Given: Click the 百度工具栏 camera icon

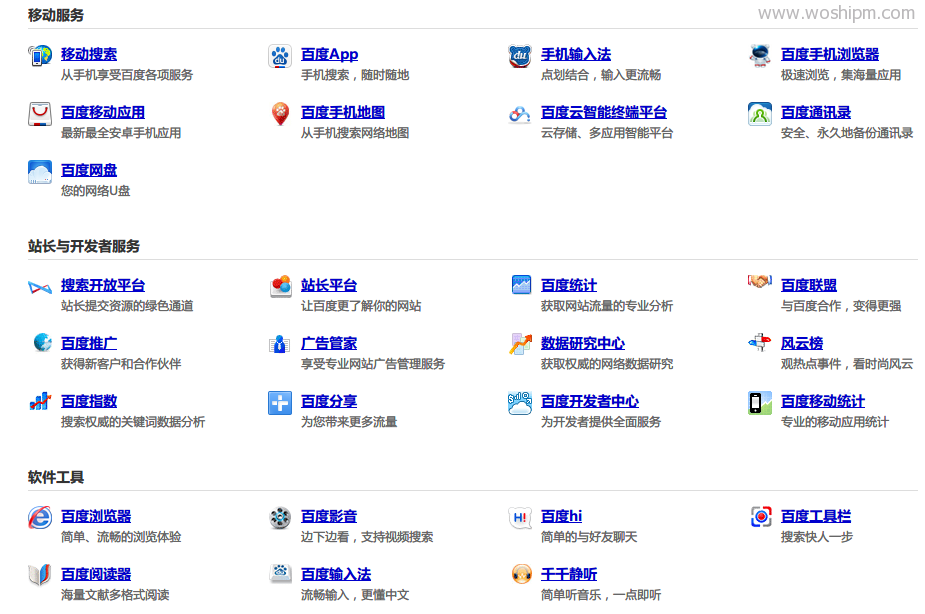Looking at the screenshot, I should pos(761,517).
